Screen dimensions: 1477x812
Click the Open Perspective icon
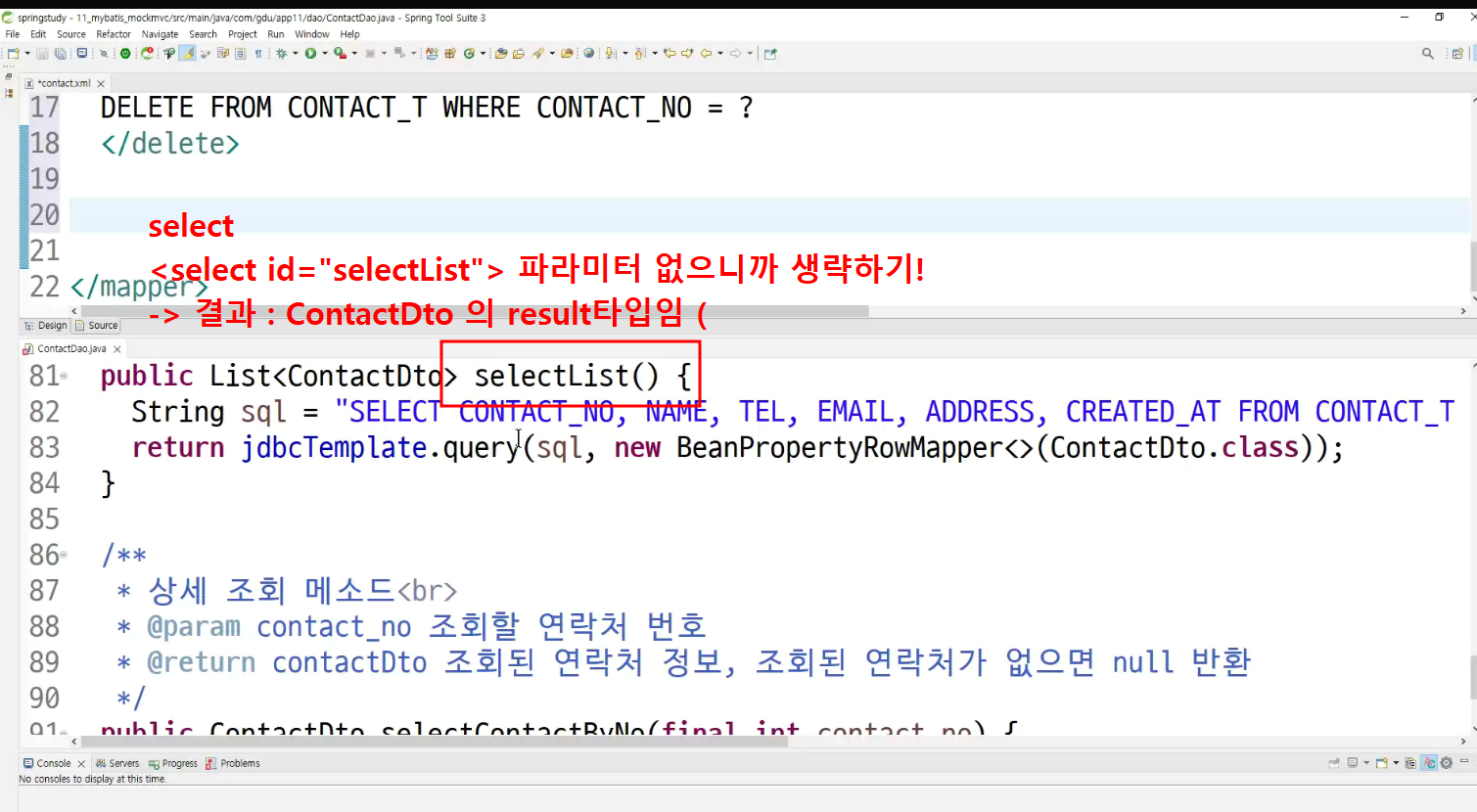pyautogui.click(x=1457, y=54)
